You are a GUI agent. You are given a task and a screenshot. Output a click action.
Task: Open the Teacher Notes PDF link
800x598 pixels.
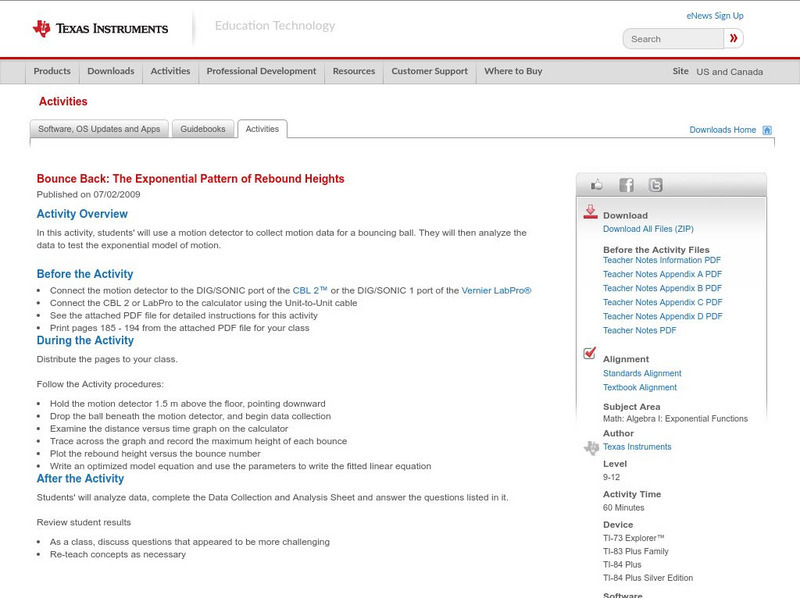coord(639,331)
